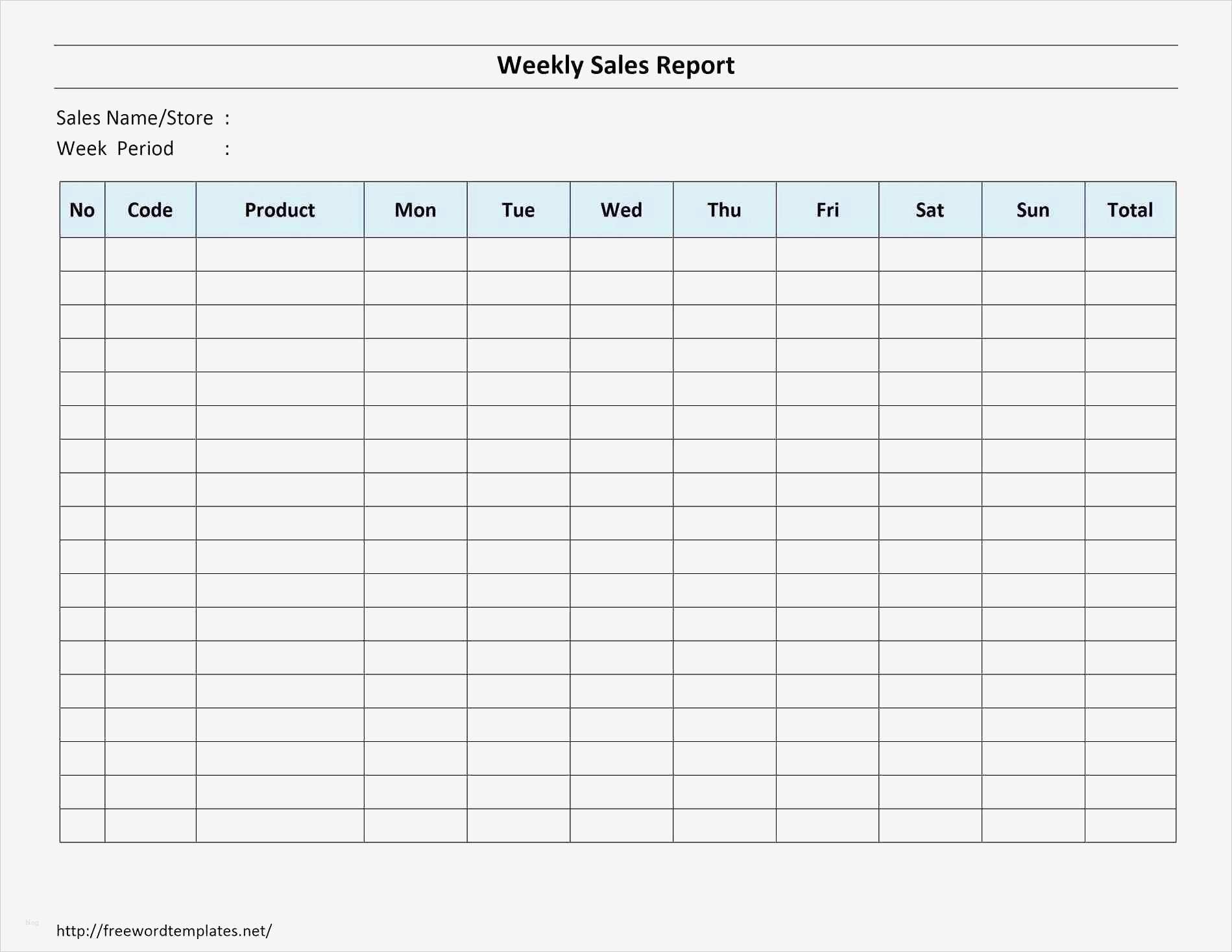Click the Code column header
The image size is (1232, 952).
(x=150, y=210)
